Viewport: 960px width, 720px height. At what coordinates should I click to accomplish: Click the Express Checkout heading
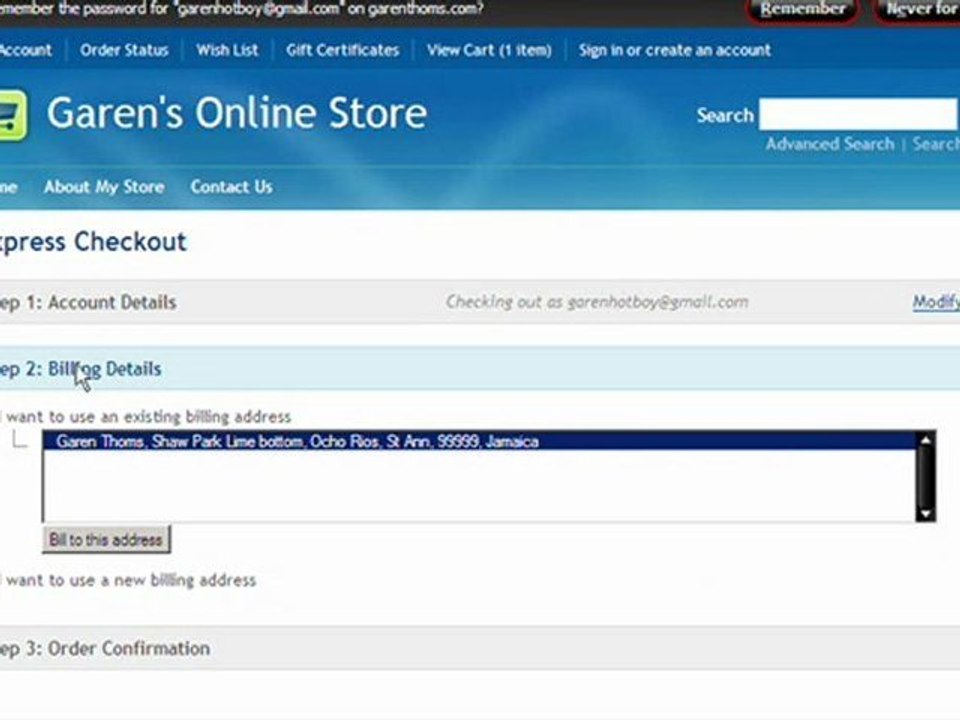pyautogui.click(x=93, y=242)
